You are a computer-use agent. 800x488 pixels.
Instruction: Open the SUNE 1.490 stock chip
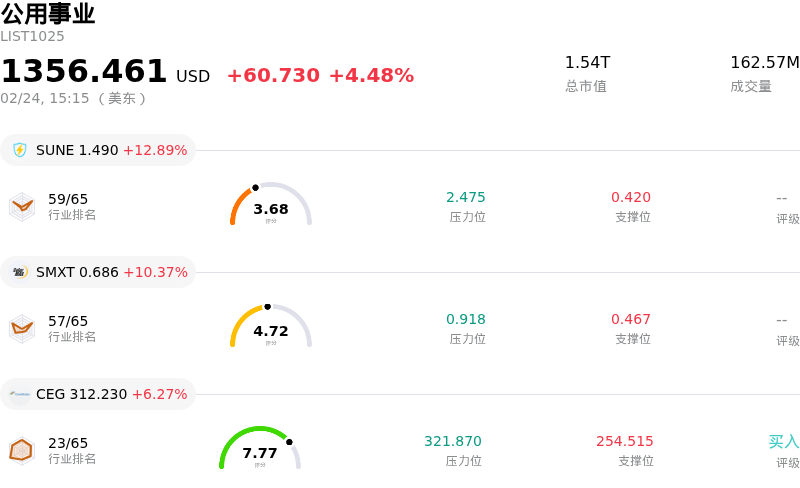point(98,150)
